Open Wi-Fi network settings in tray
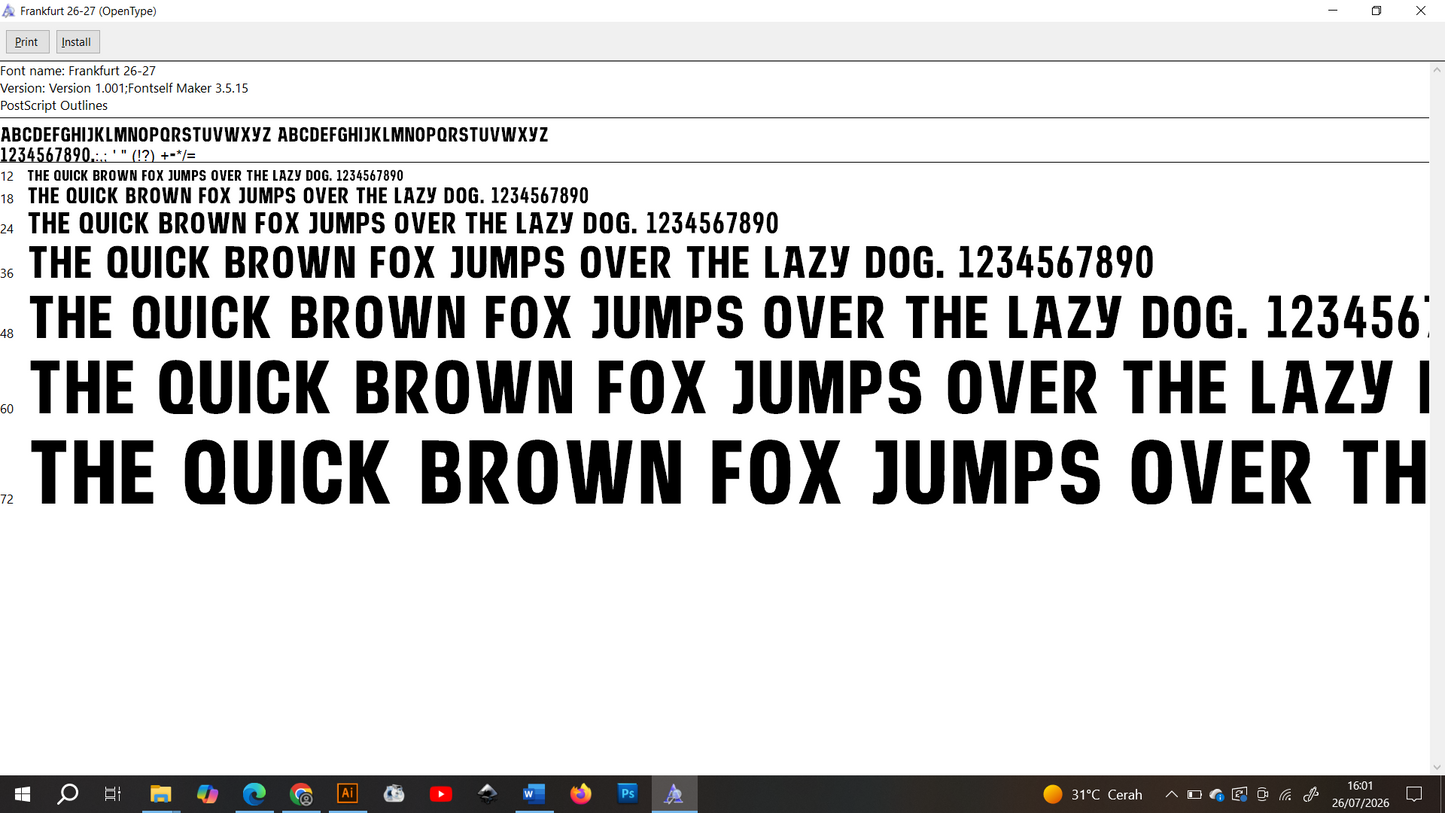Image resolution: width=1445 pixels, height=813 pixels. [1286, 795]
